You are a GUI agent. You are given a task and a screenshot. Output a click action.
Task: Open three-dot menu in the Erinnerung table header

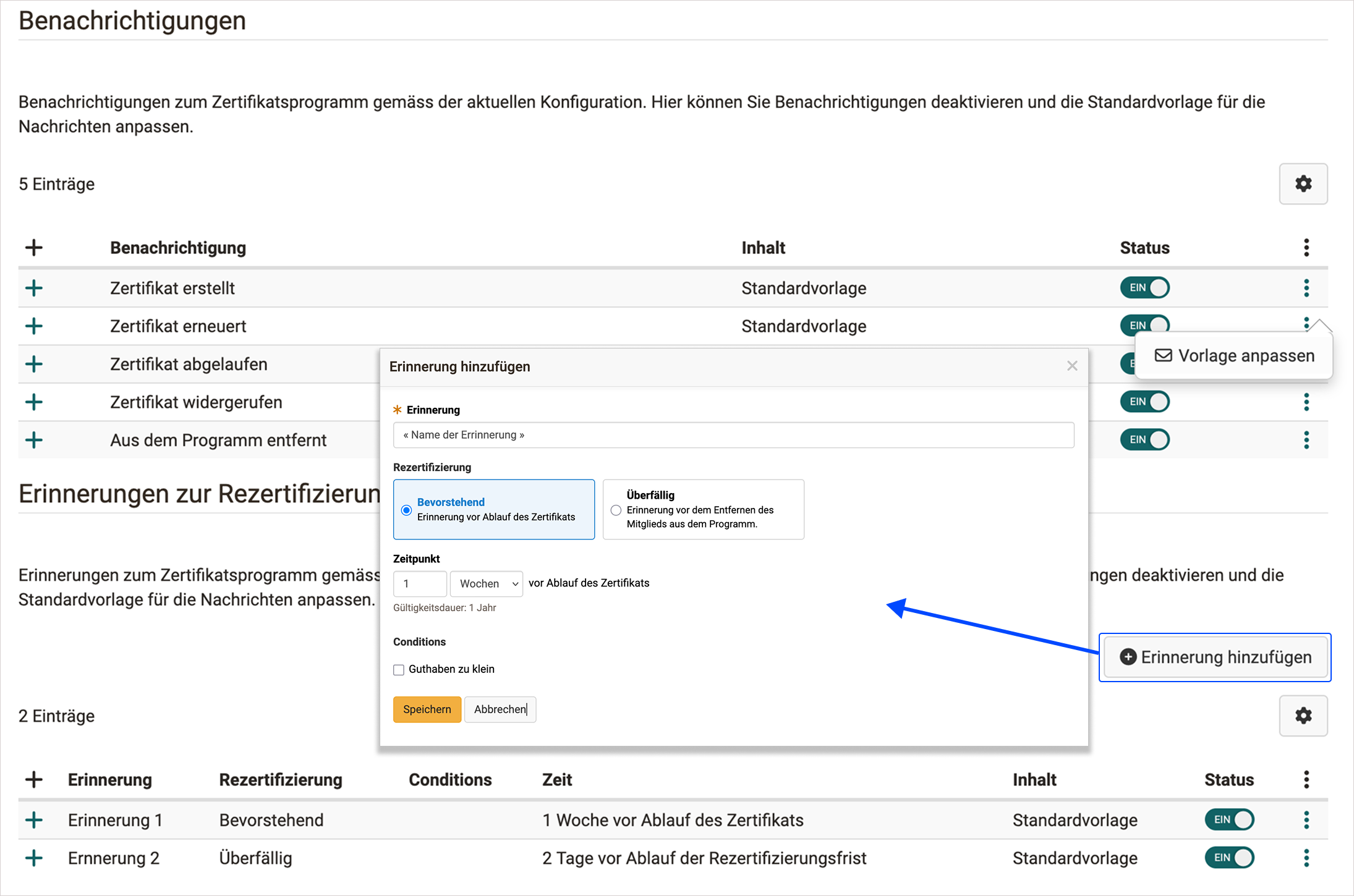coord(1306,779)
